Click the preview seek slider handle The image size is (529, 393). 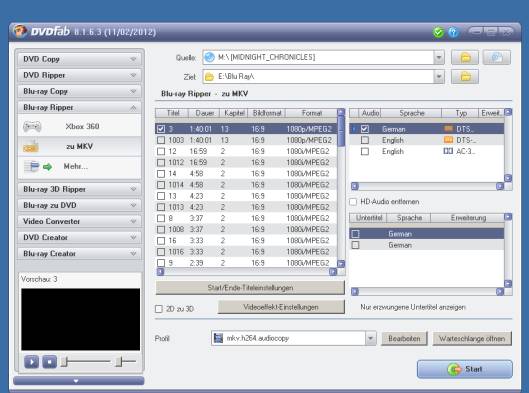pyautogui.click(x=64, y=362)
